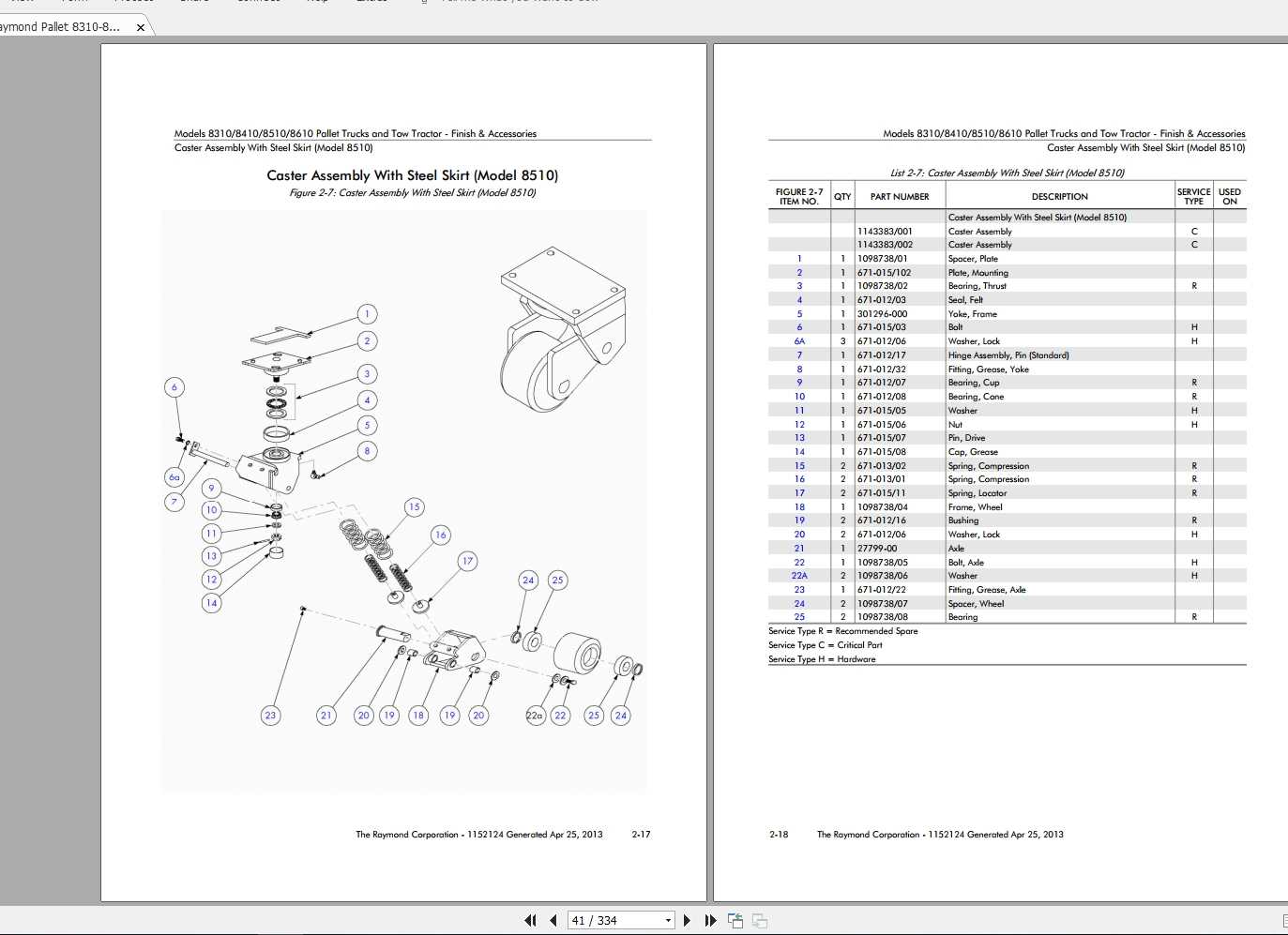Click callout 18 in the caster diagram
The image size is (1288, 935).
tap(418, 716)
